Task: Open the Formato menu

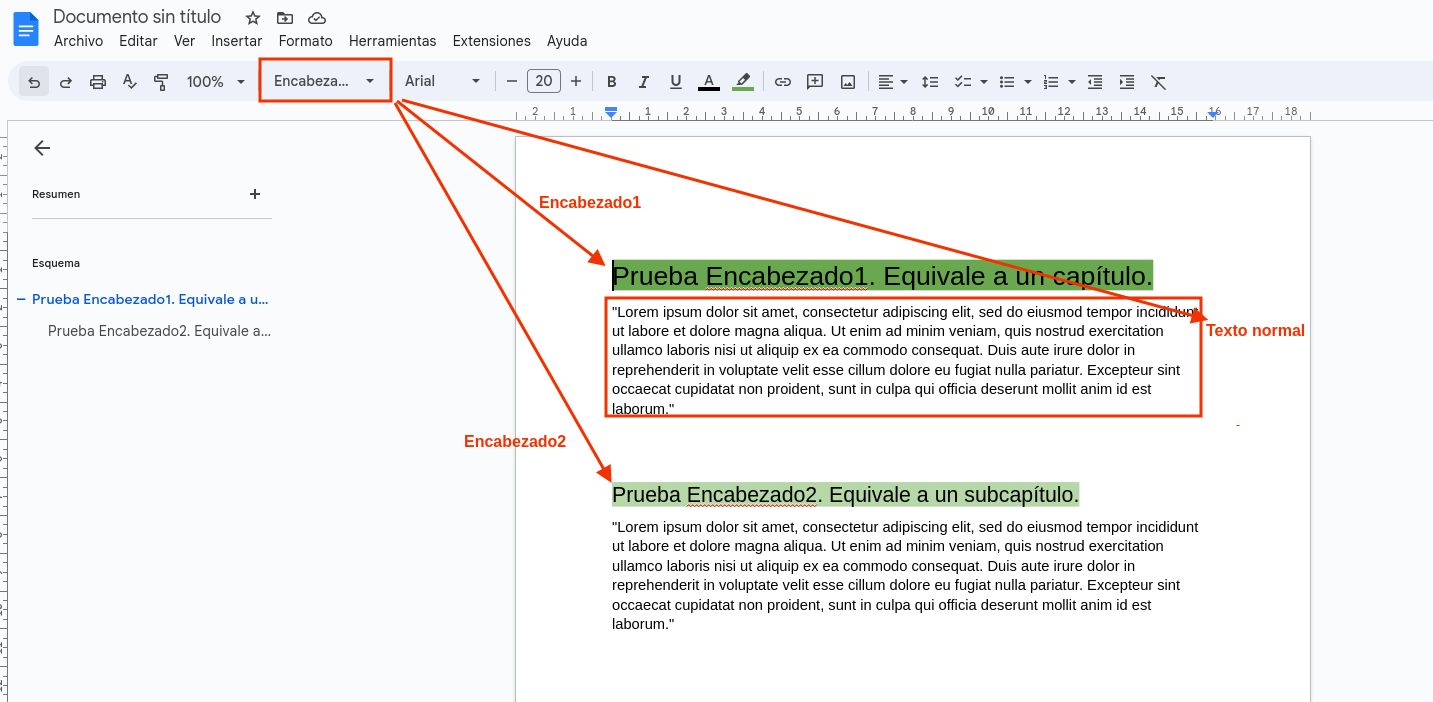Action: [x=306, y=41]
